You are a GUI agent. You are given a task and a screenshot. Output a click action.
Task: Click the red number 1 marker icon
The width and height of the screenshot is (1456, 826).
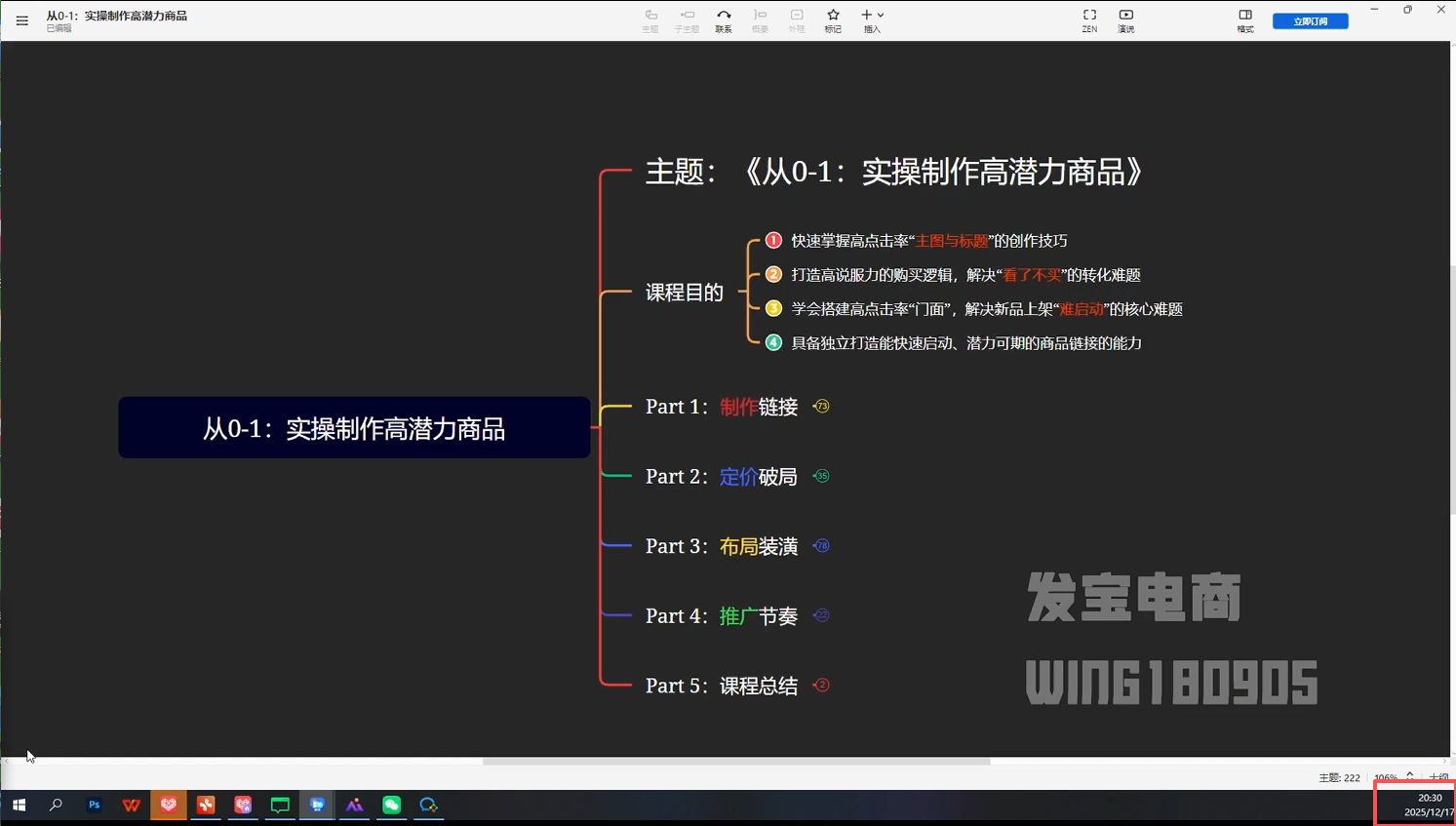(x=773, y=240)
